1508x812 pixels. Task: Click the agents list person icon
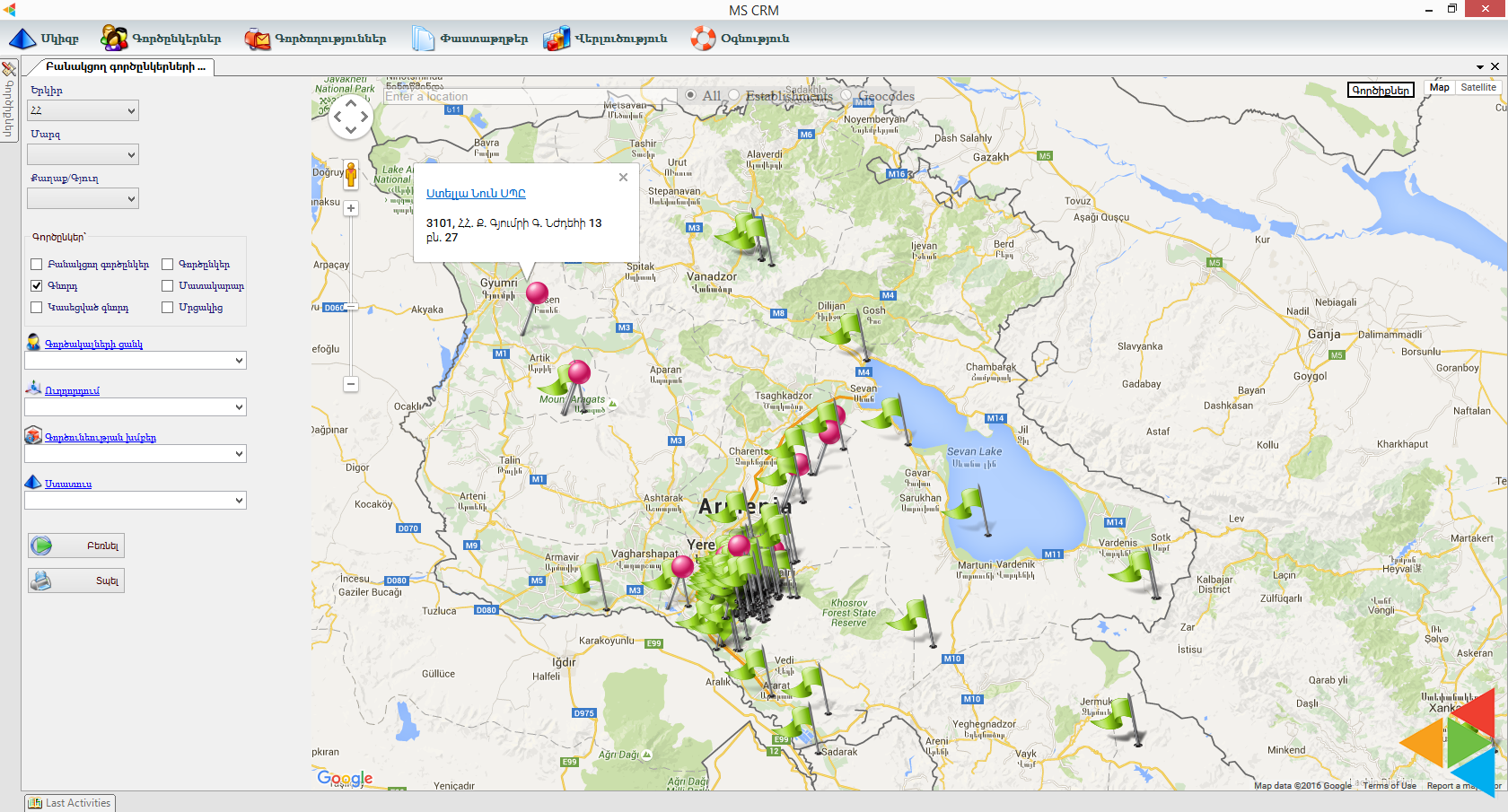(x=33, y=343)
